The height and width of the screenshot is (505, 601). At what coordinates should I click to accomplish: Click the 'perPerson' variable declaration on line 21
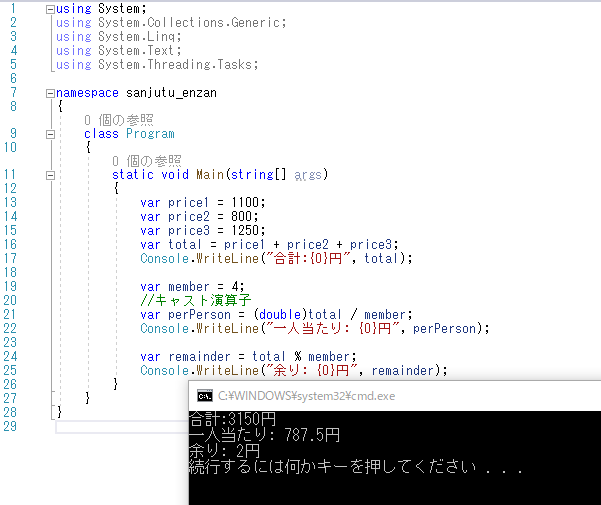coord(199,315)
